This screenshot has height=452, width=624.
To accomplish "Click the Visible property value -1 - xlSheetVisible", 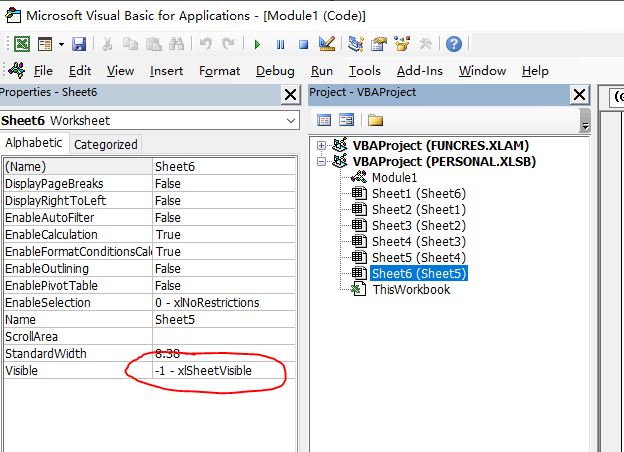I will (x=224, y=371).
